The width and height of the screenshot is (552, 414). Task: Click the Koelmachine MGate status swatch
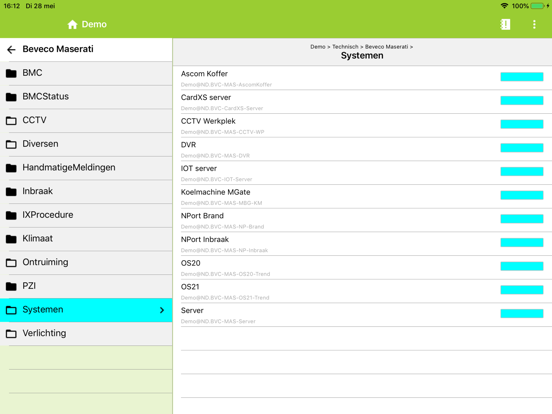tap(522, 195)
